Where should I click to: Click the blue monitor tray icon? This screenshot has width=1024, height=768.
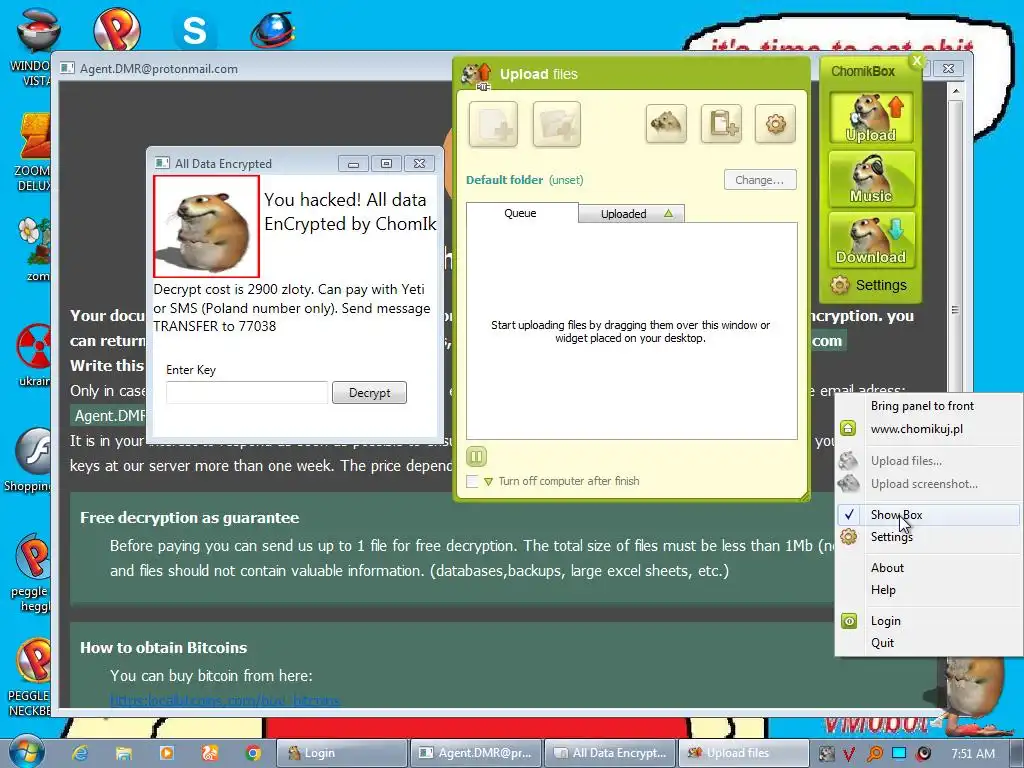[x=899, y=754]
